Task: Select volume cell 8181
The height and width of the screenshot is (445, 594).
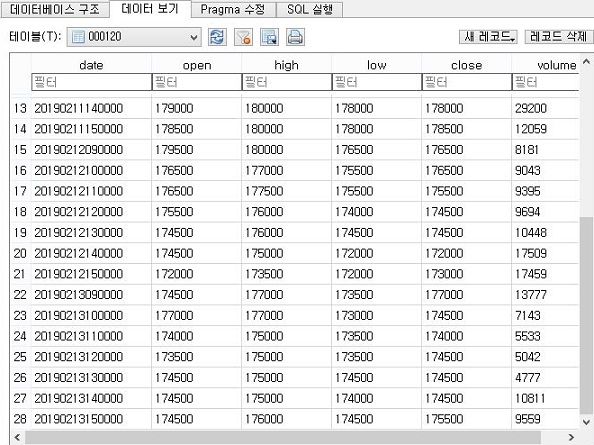Action: click(x=546, y=150)
